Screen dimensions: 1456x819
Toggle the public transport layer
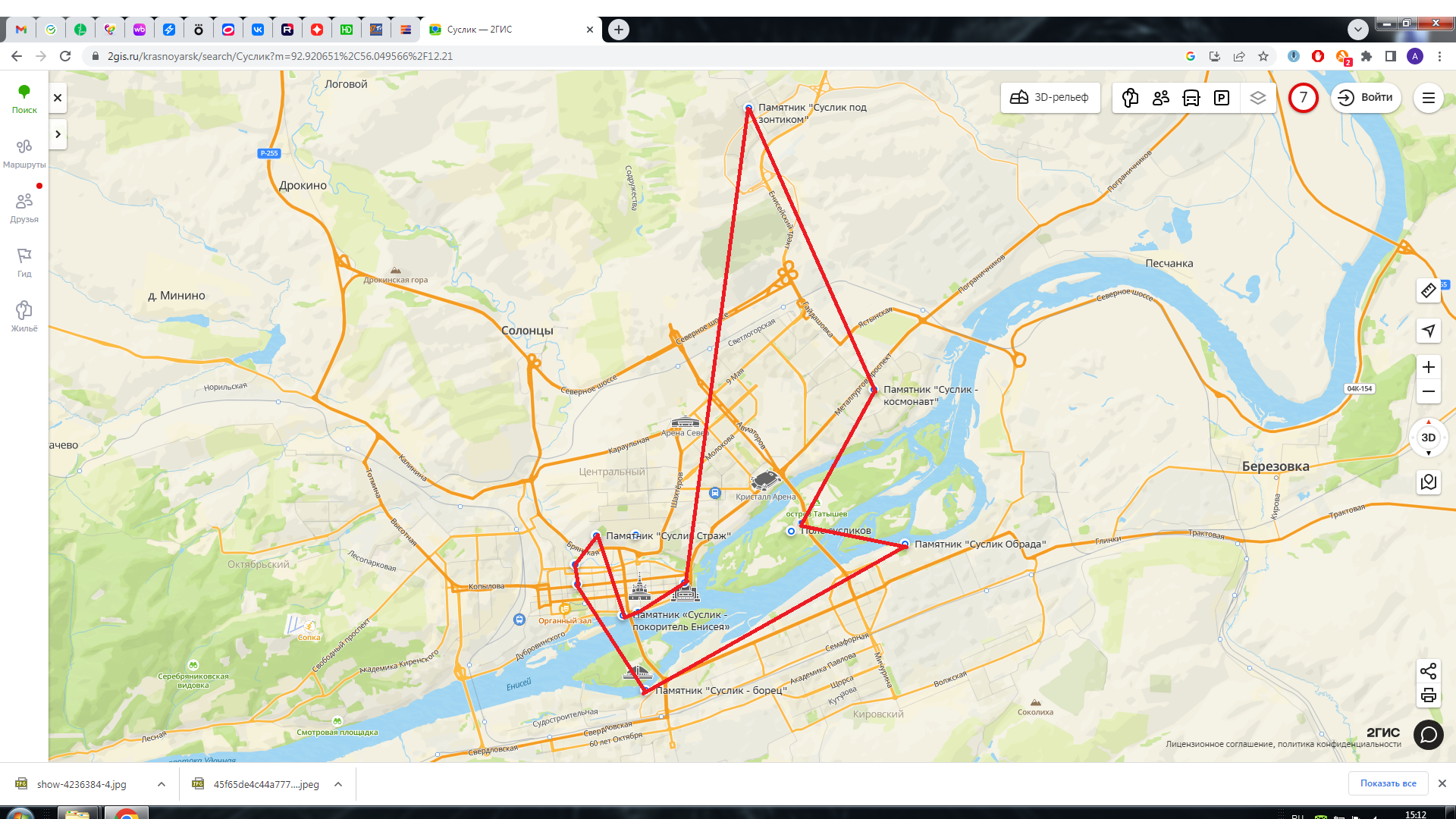click(1191, 98)
